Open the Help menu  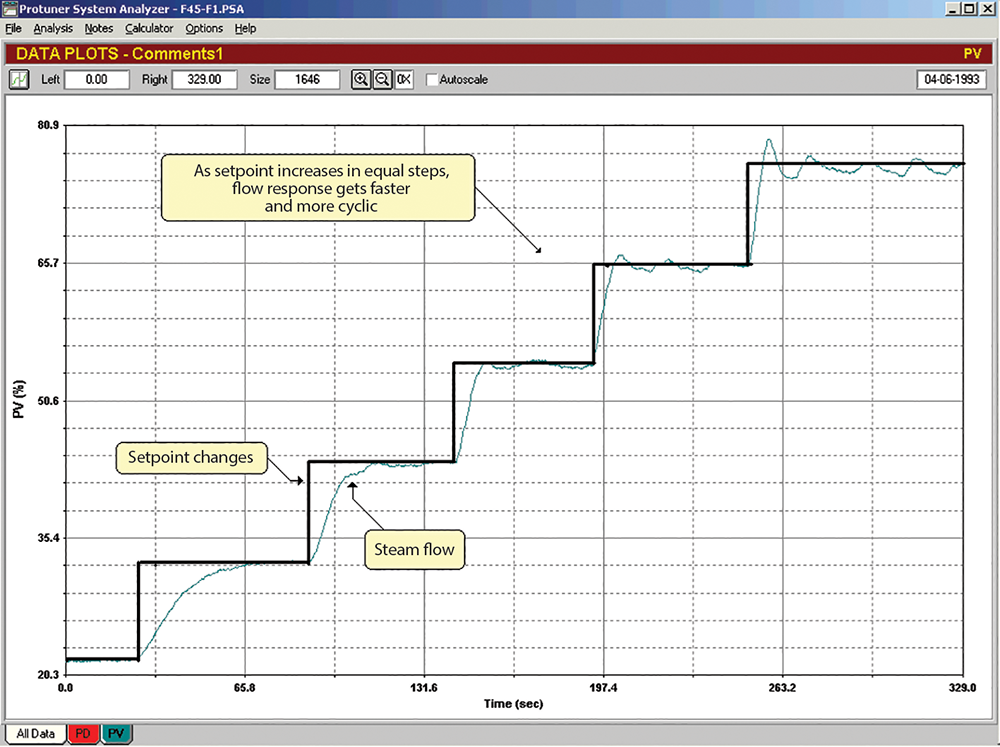coord(245,28)
